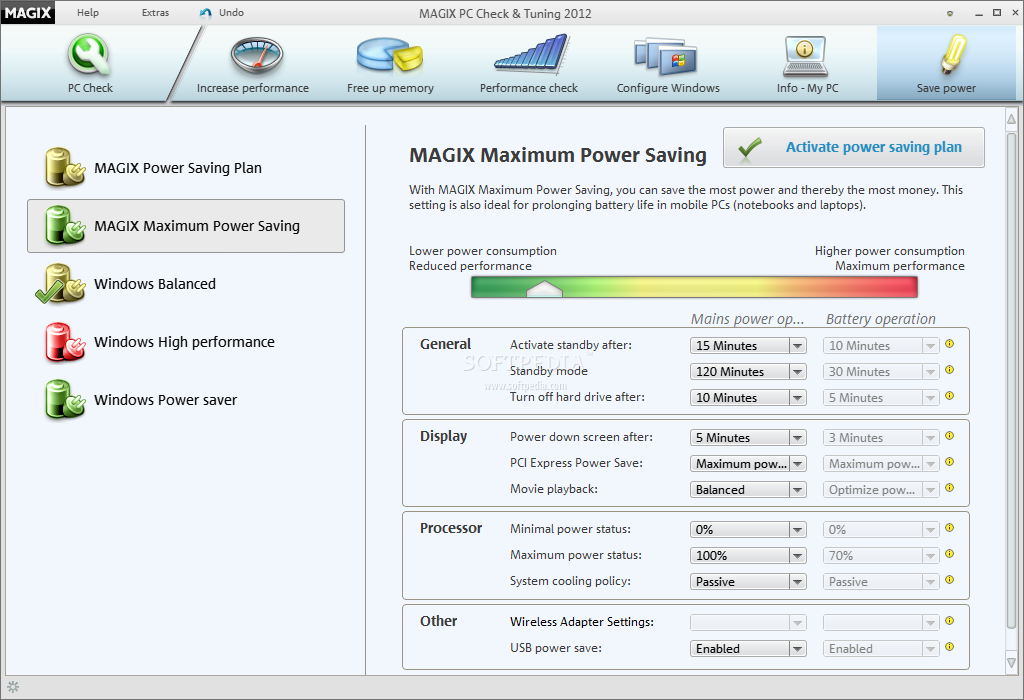
Task: Open System cooling policy mains dropdown
Action: click(748, 582)
